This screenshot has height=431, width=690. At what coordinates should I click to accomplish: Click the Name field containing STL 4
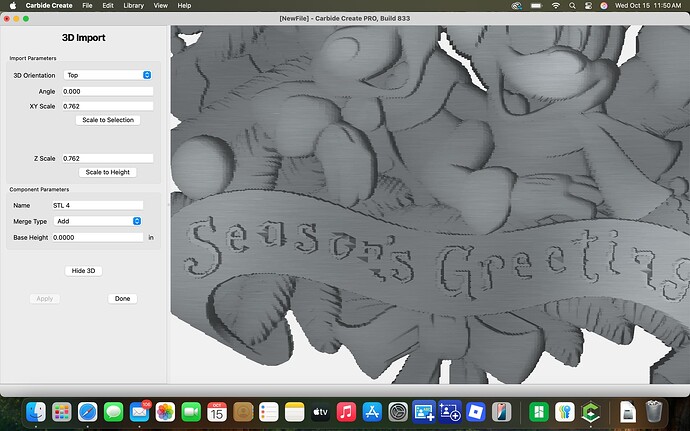98,205
